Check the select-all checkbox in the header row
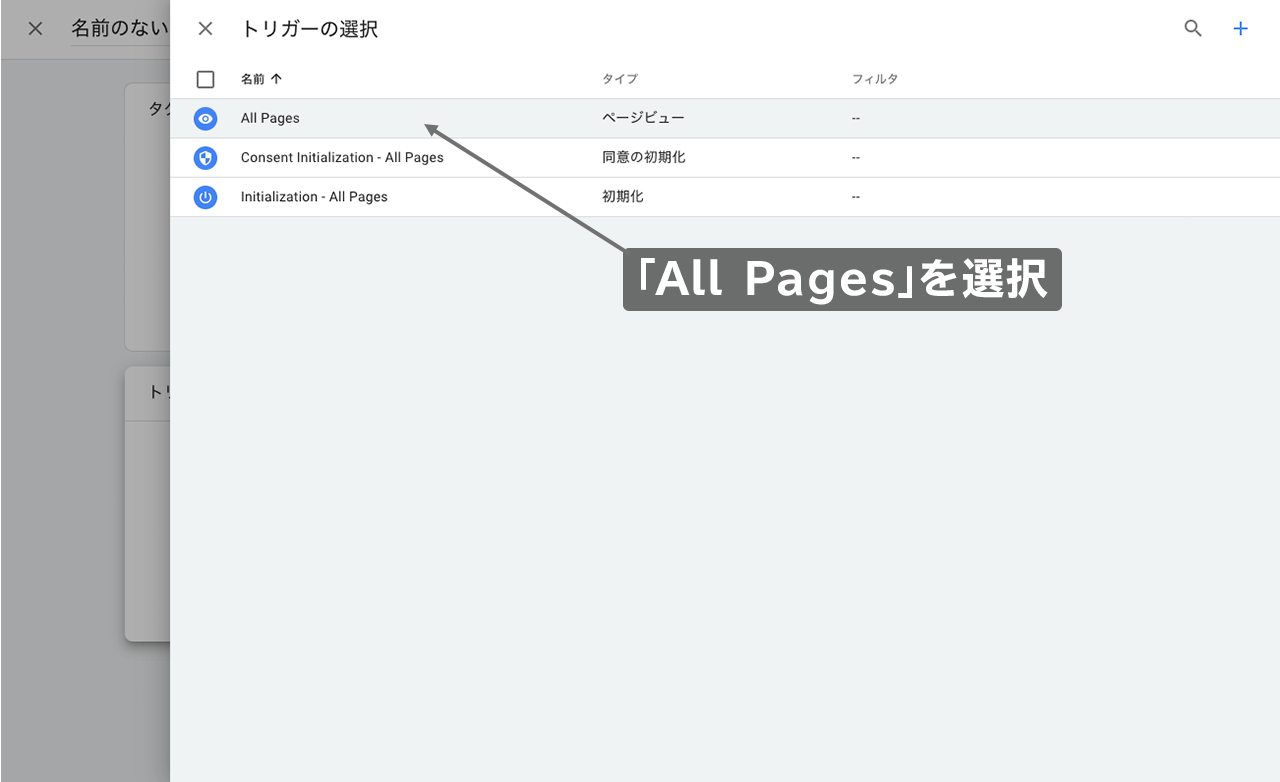This screenshot has height=782, width=1280. coord(205,78)
